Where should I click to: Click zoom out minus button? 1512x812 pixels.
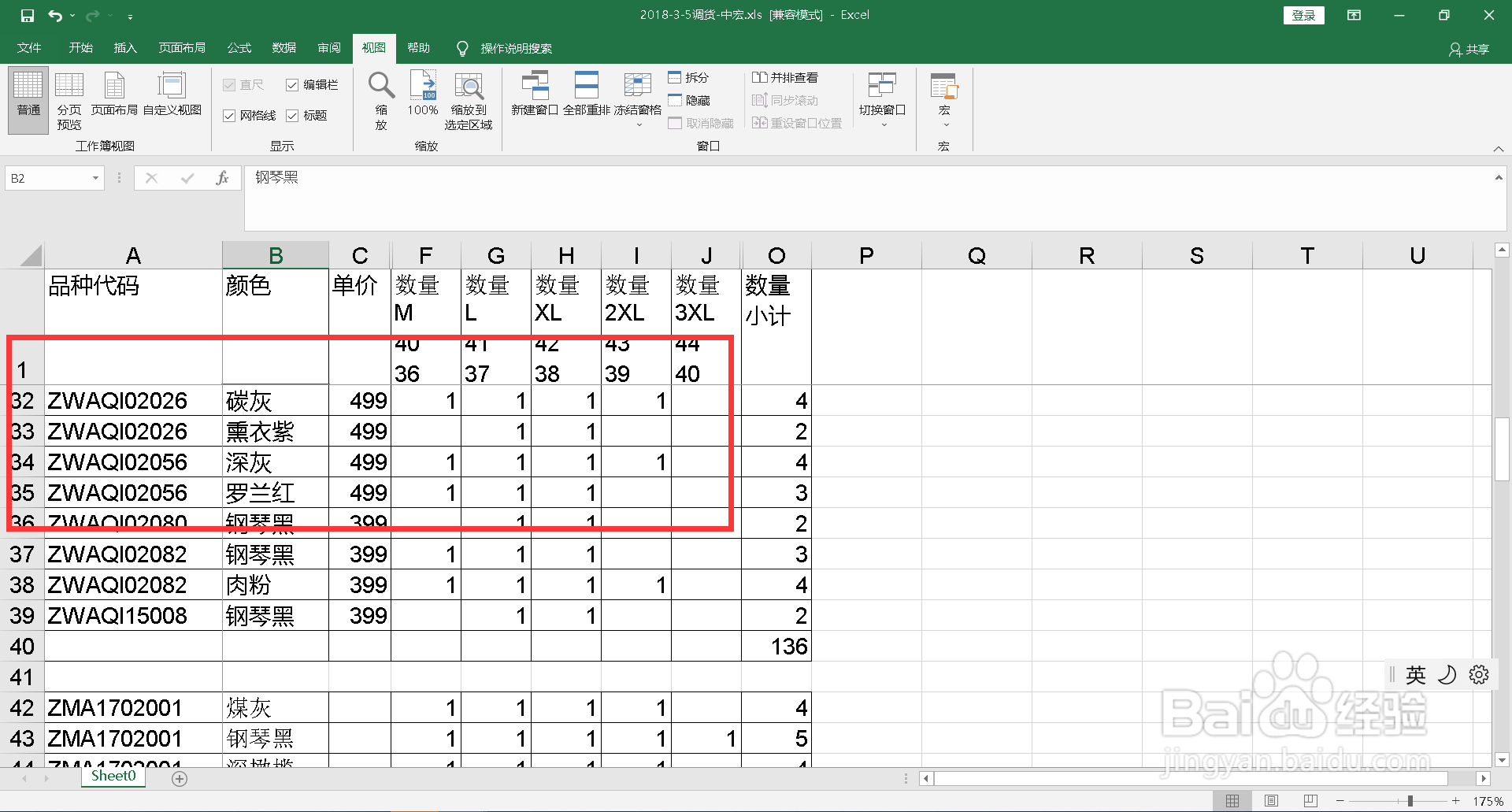pyautogui.click(x=1340, y=801)
